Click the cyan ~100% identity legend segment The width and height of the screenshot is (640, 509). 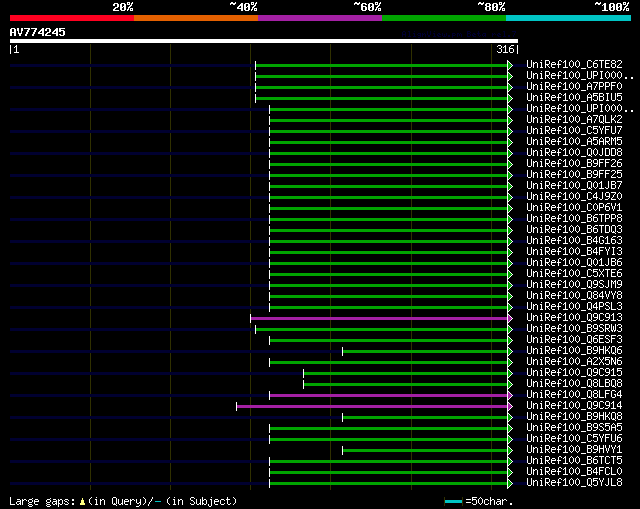tap(569, 18)
